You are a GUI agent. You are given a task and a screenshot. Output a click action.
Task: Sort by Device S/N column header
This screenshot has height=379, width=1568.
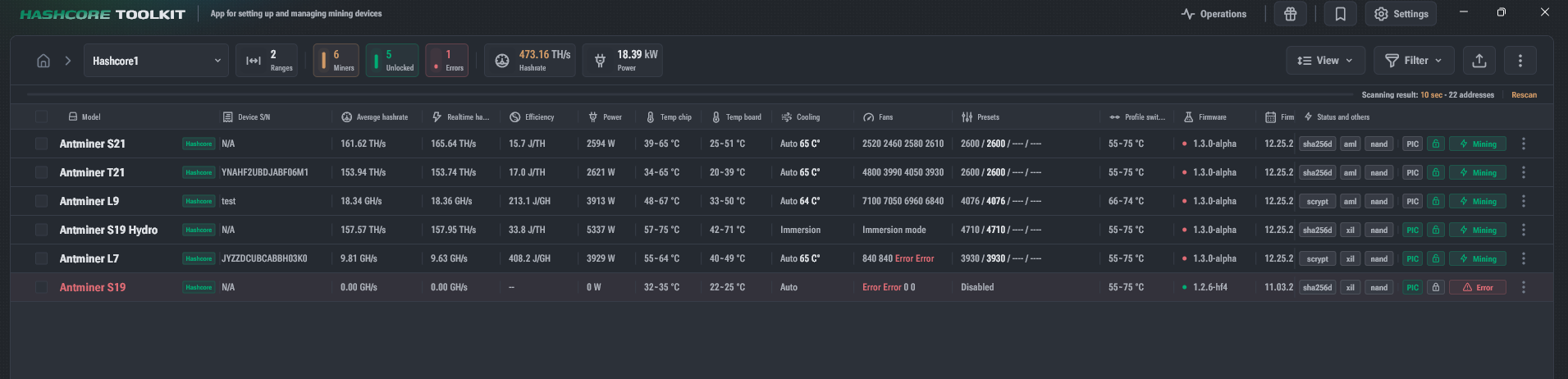point(247,117)
